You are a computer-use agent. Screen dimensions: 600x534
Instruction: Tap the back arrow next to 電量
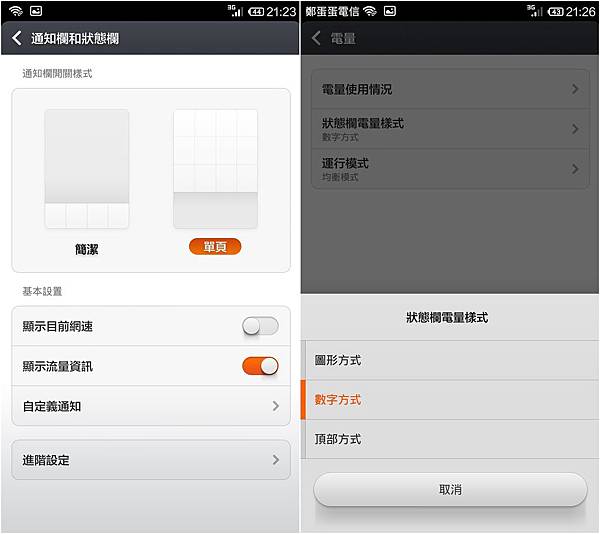point(316,38)
